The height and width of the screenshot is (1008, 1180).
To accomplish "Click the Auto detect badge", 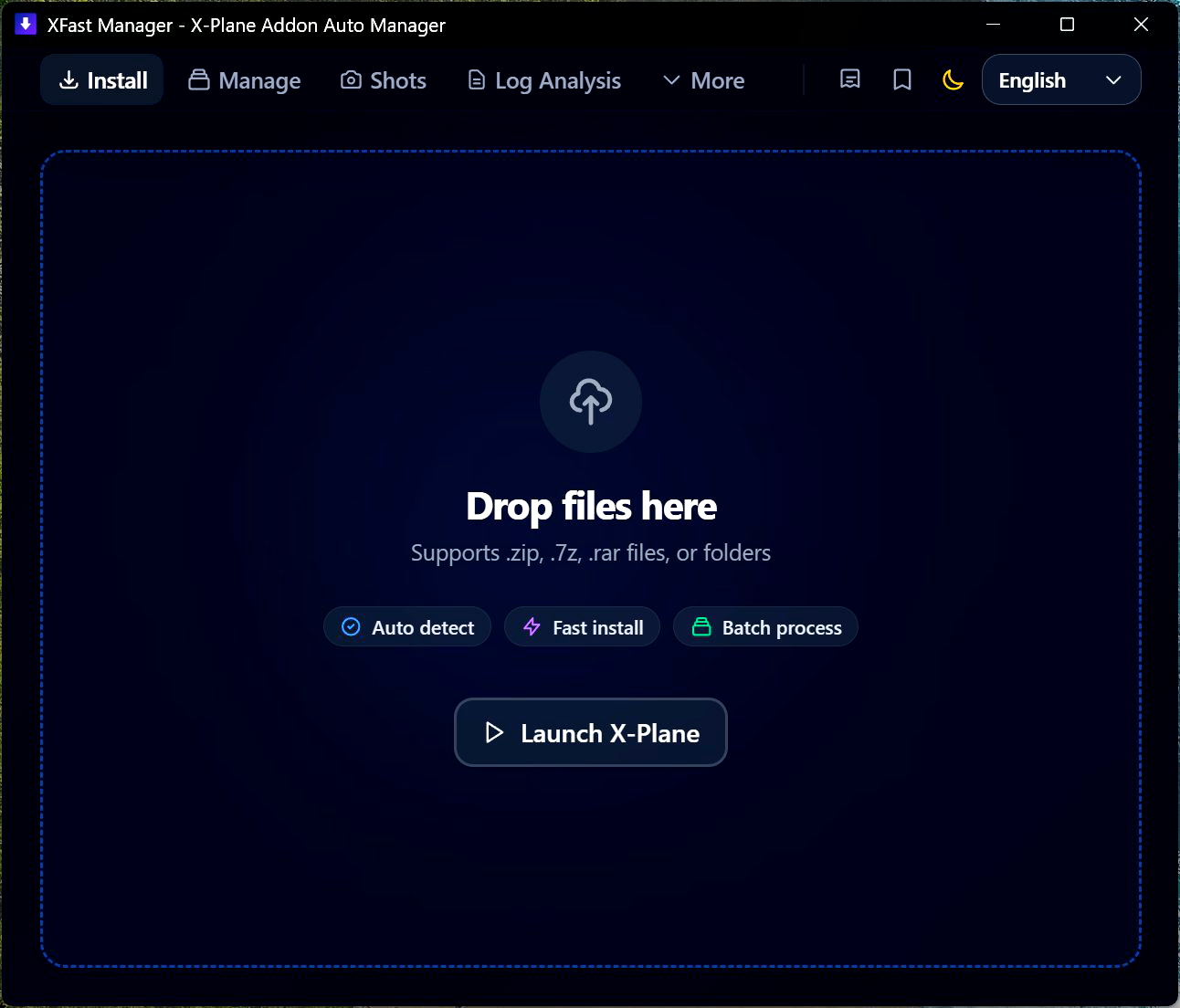I will point(407,627).
